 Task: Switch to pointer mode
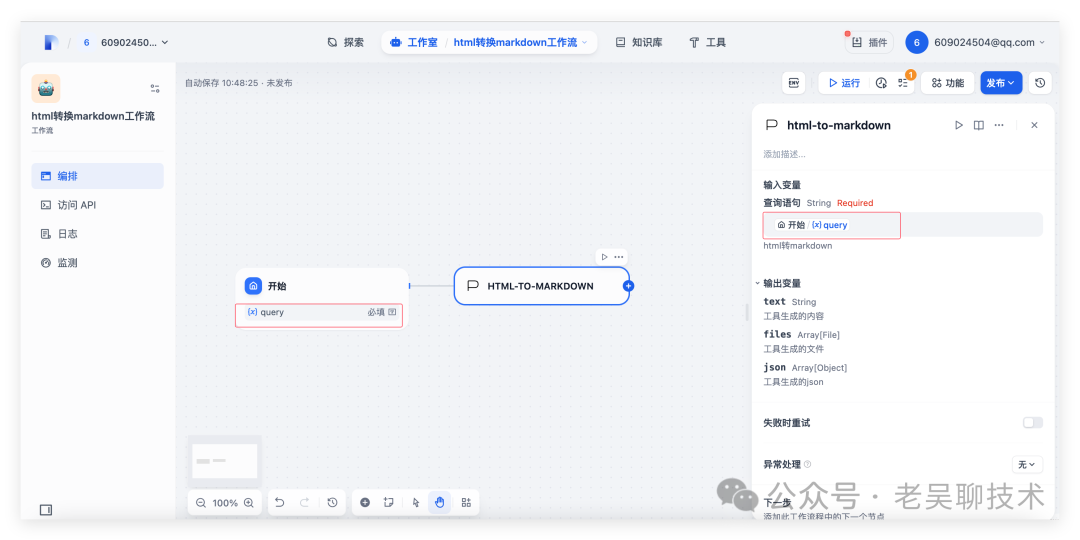416,503
